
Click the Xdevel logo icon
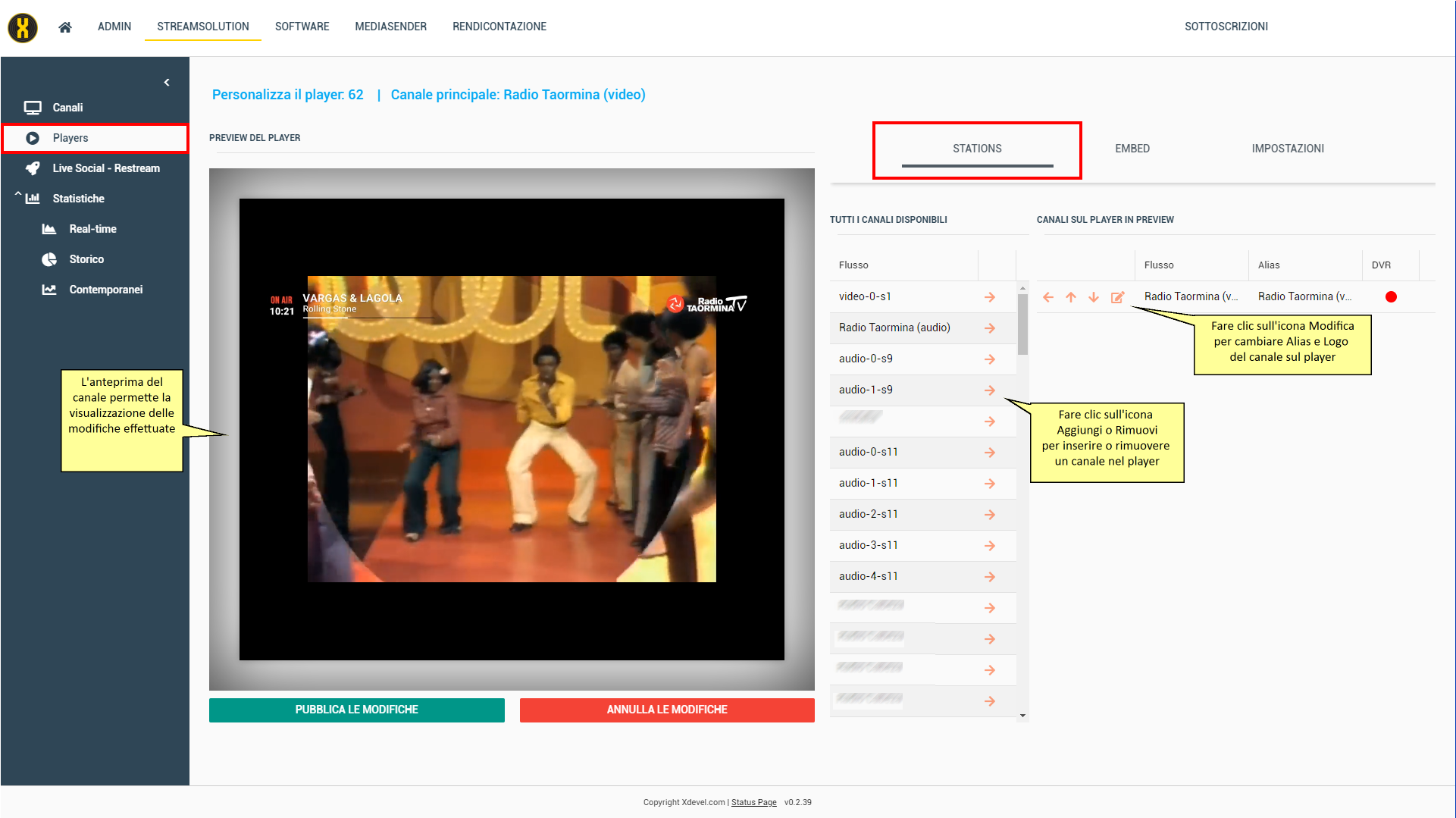23,28
